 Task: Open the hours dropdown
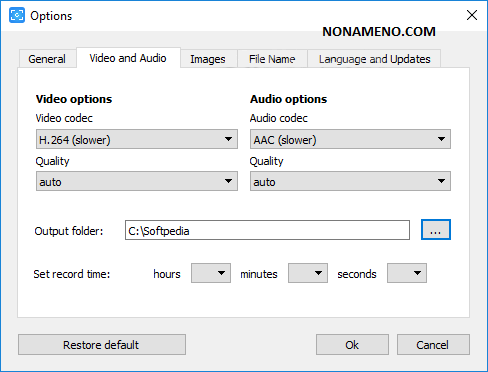pos(211,273)
